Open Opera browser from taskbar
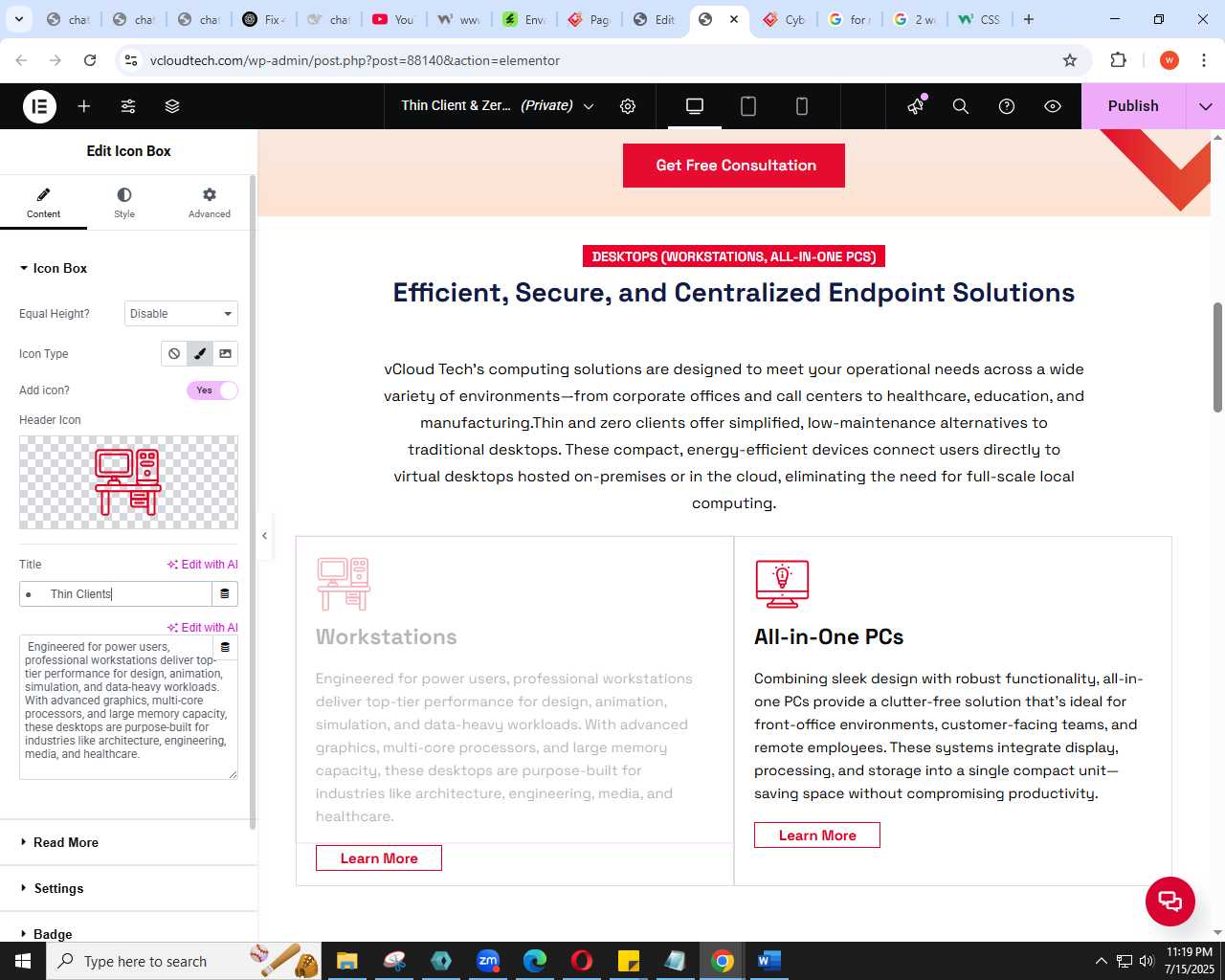The image size is (1225, 980). tap(582, 961)
